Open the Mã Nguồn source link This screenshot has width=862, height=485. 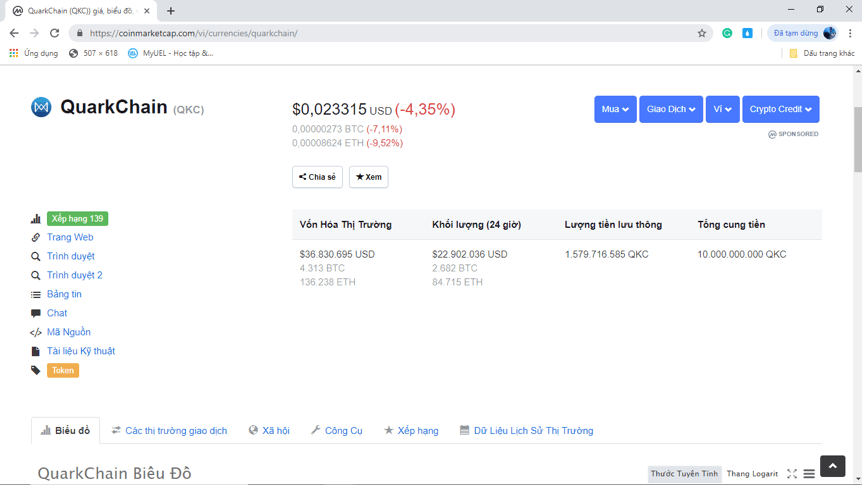coord(68,332)
